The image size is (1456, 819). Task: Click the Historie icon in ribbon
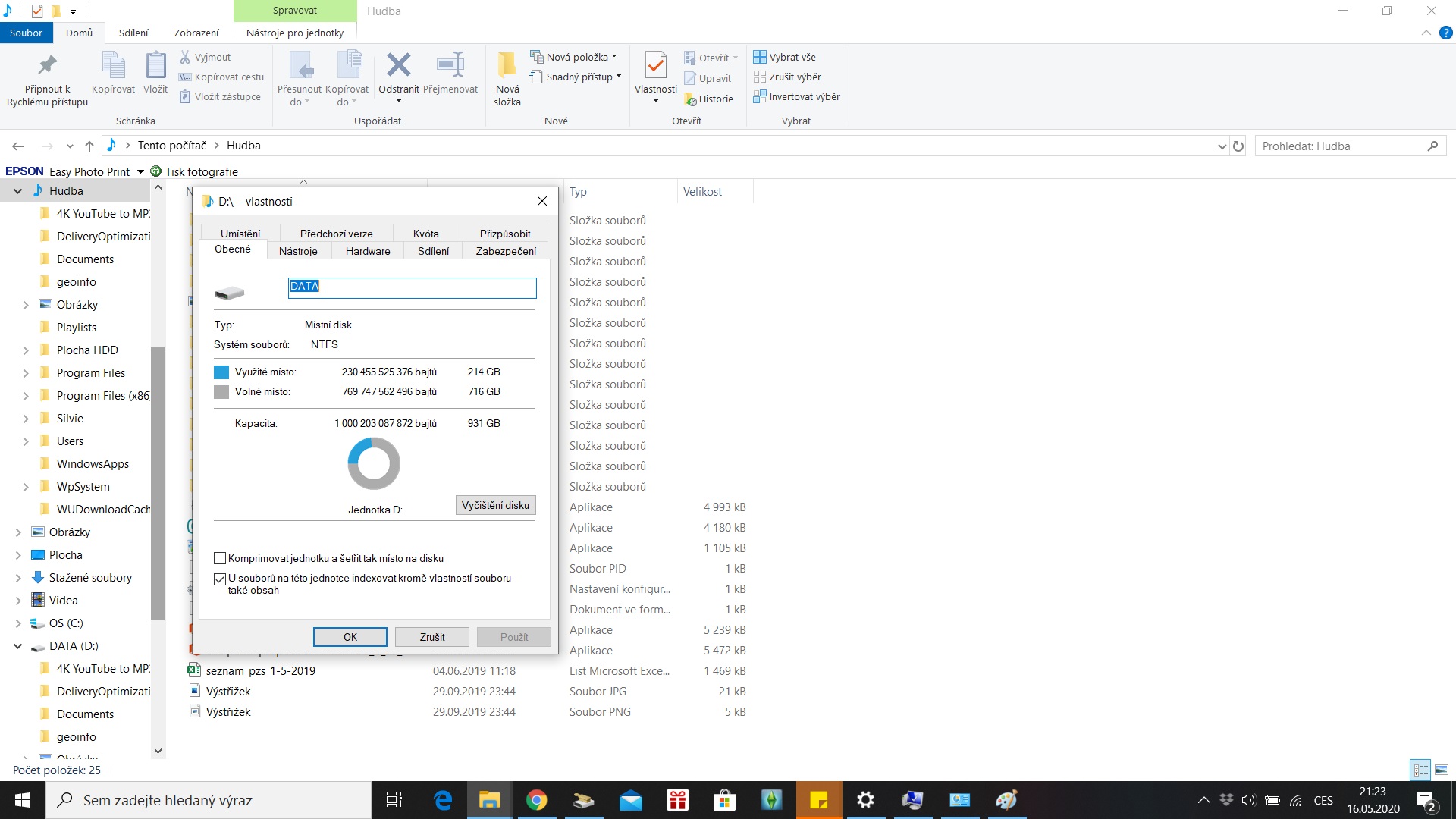(690, 99)
